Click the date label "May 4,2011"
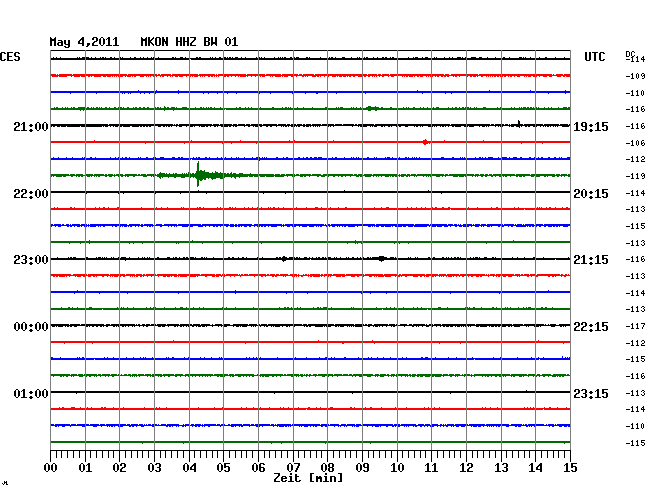The image size is (650, 494). [84, 42]
